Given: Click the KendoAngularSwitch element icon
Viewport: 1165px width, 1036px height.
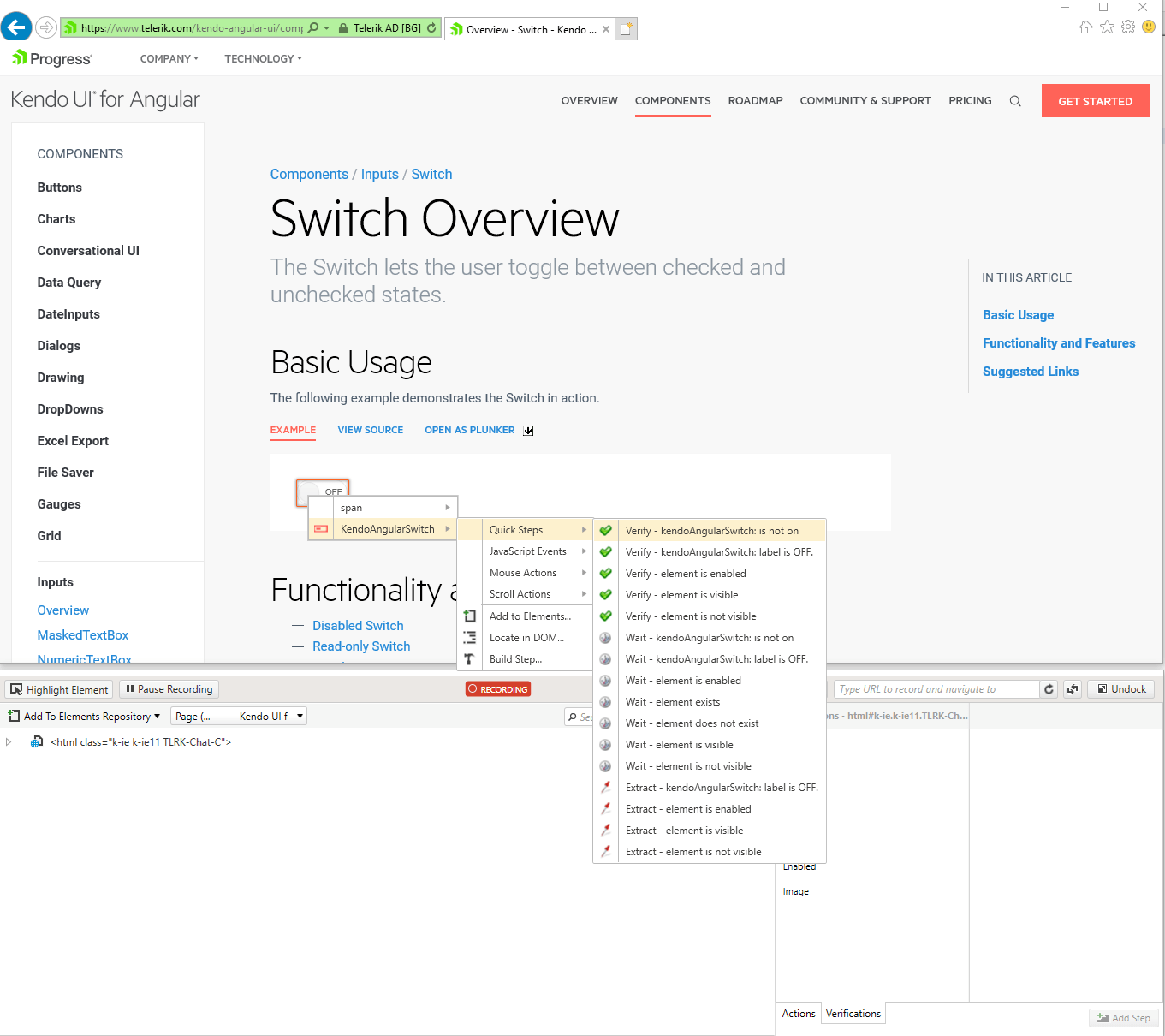Looking at the screenshot, I should (321, 529).
